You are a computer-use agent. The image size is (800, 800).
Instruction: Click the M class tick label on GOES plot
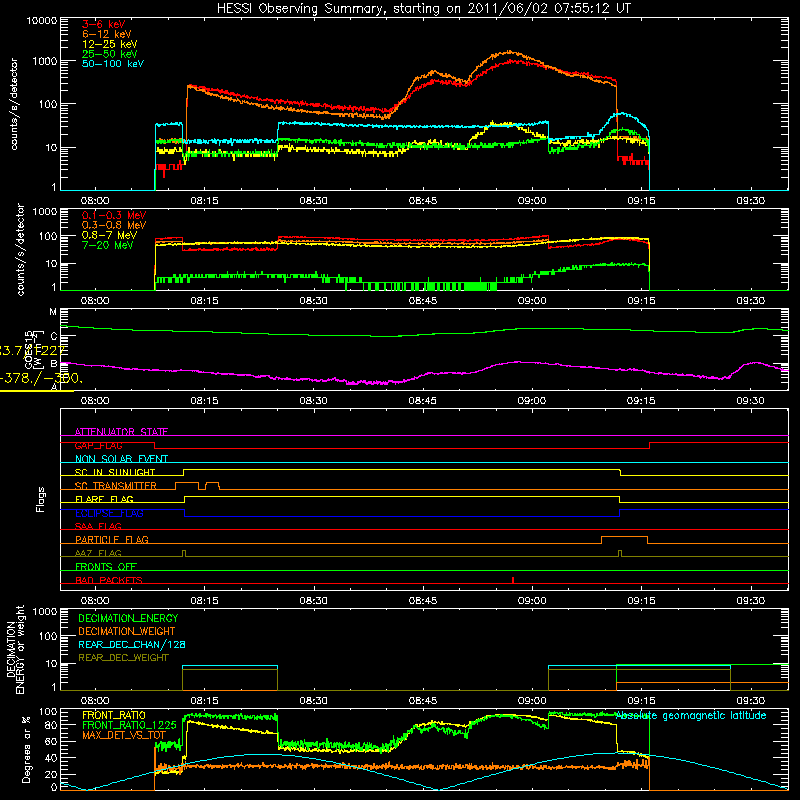click(53, 312)
